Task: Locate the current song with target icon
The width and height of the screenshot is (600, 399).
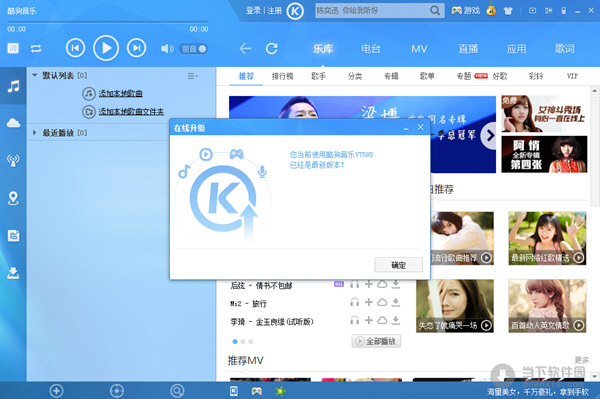Action: (117, 391)
